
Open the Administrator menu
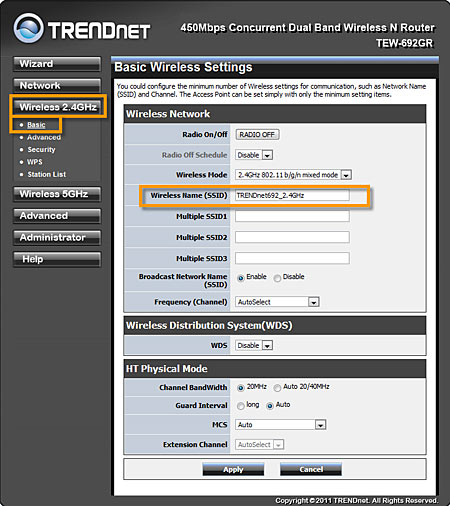[x=57, y=237]
